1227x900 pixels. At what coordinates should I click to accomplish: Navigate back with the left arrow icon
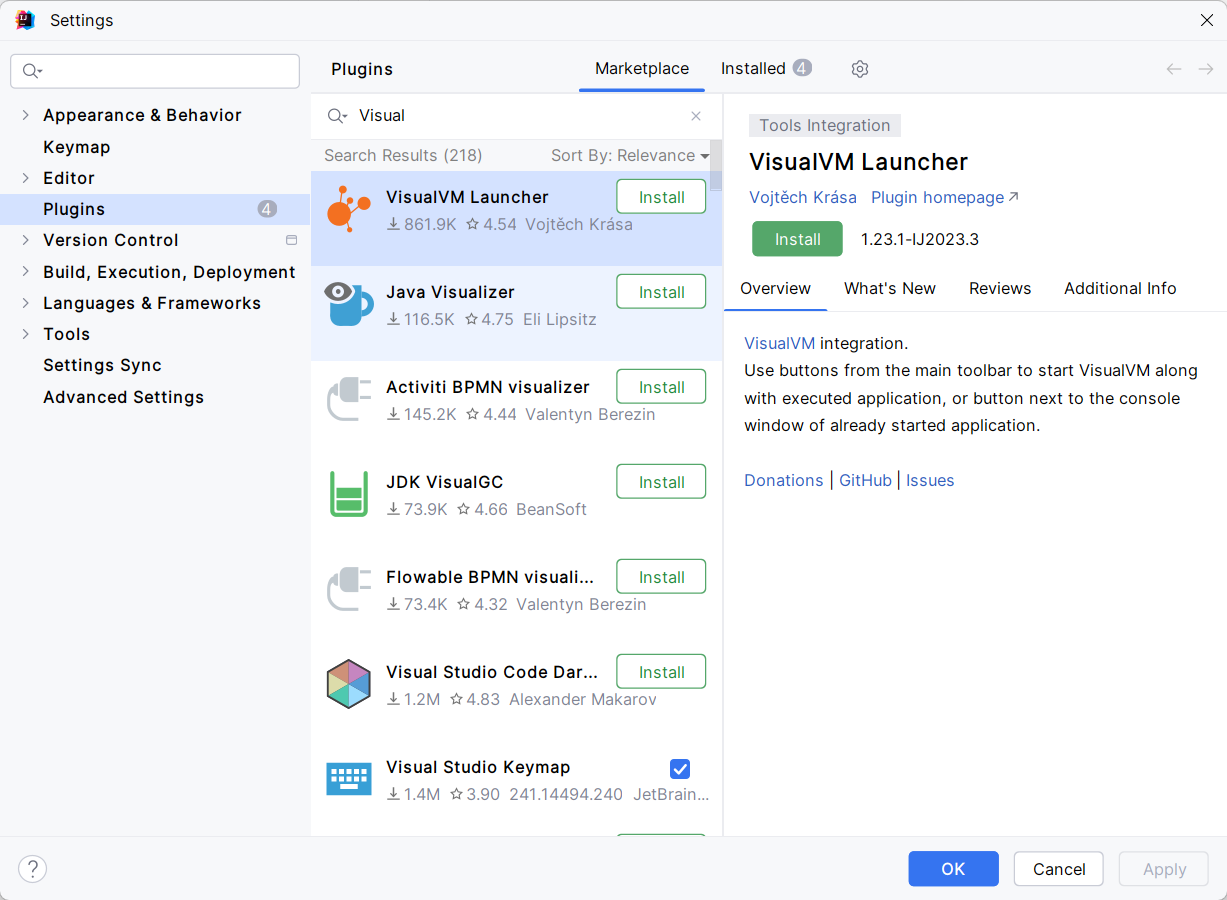(x=1174, y=69)
